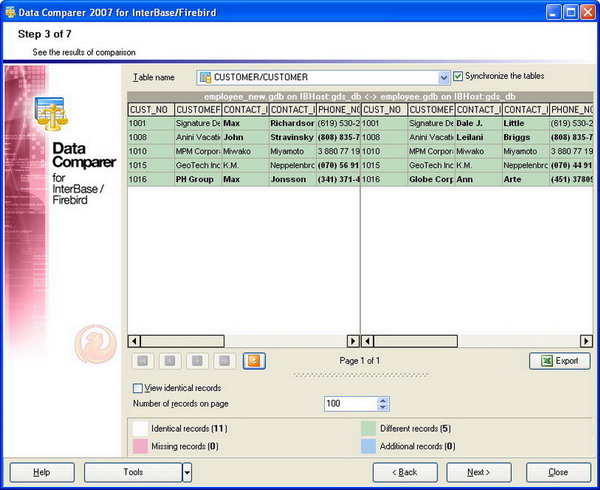Enable View identical records checkbox

138,388
